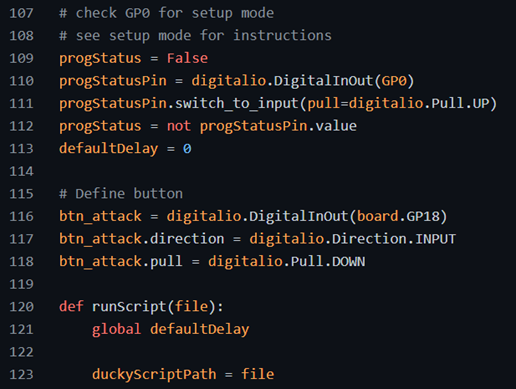
Task: Click 'DigitalInOut' on line 110
Action: pos(323,81)
